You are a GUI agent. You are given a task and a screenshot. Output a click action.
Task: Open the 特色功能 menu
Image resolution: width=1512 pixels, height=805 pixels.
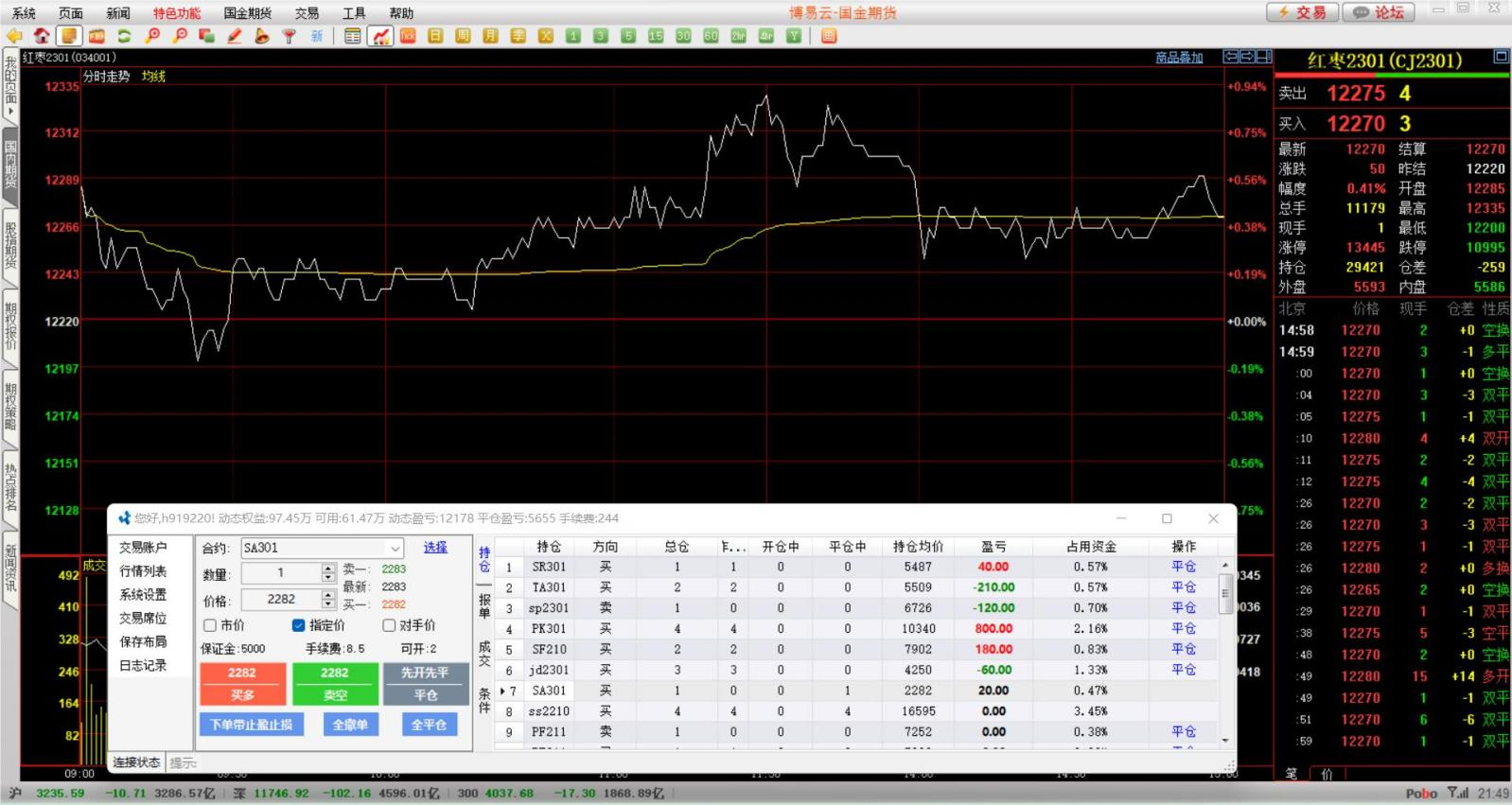177,13
